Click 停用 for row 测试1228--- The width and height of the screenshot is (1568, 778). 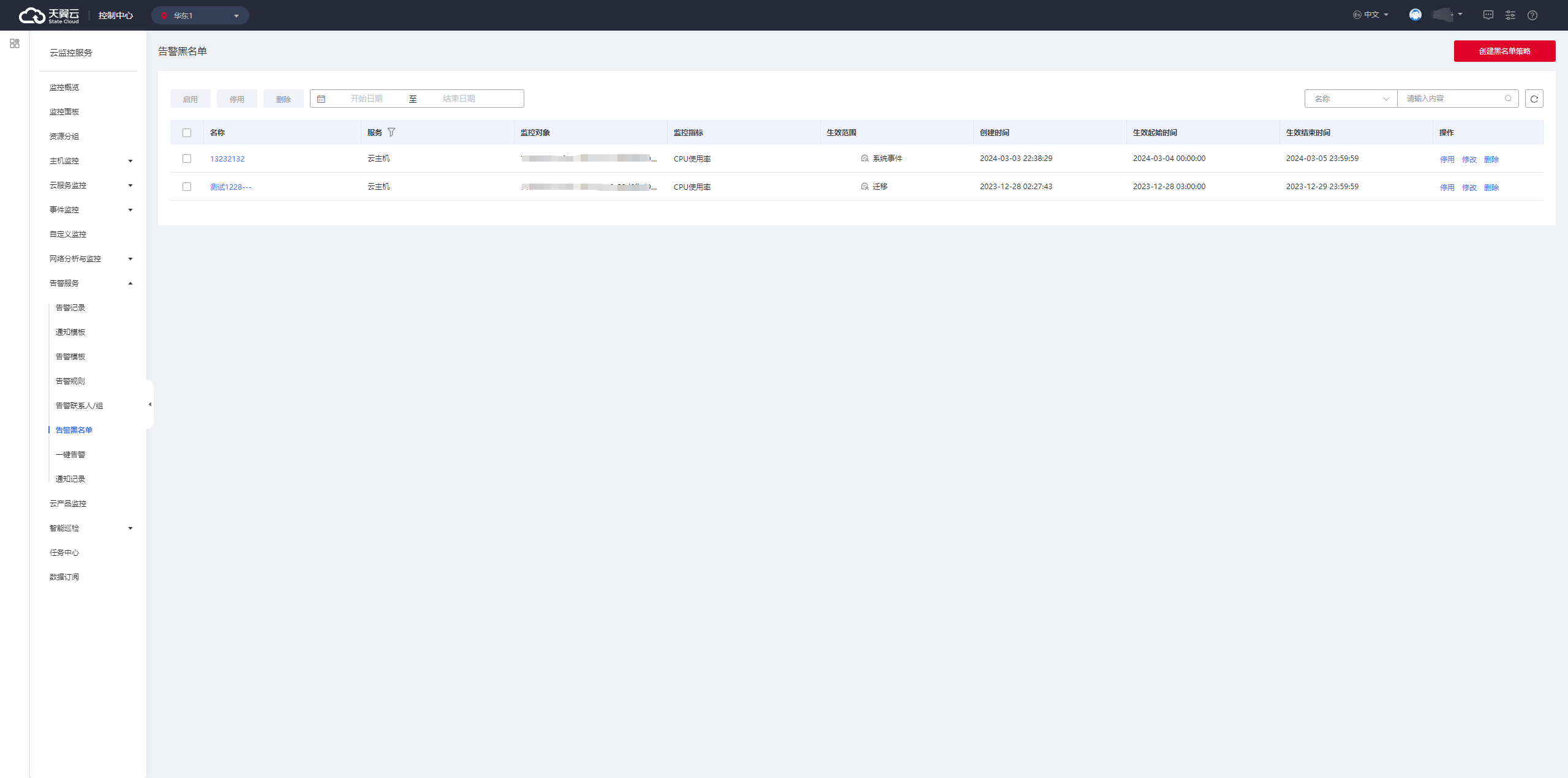pyautogui.click(x=1447, y=188)
